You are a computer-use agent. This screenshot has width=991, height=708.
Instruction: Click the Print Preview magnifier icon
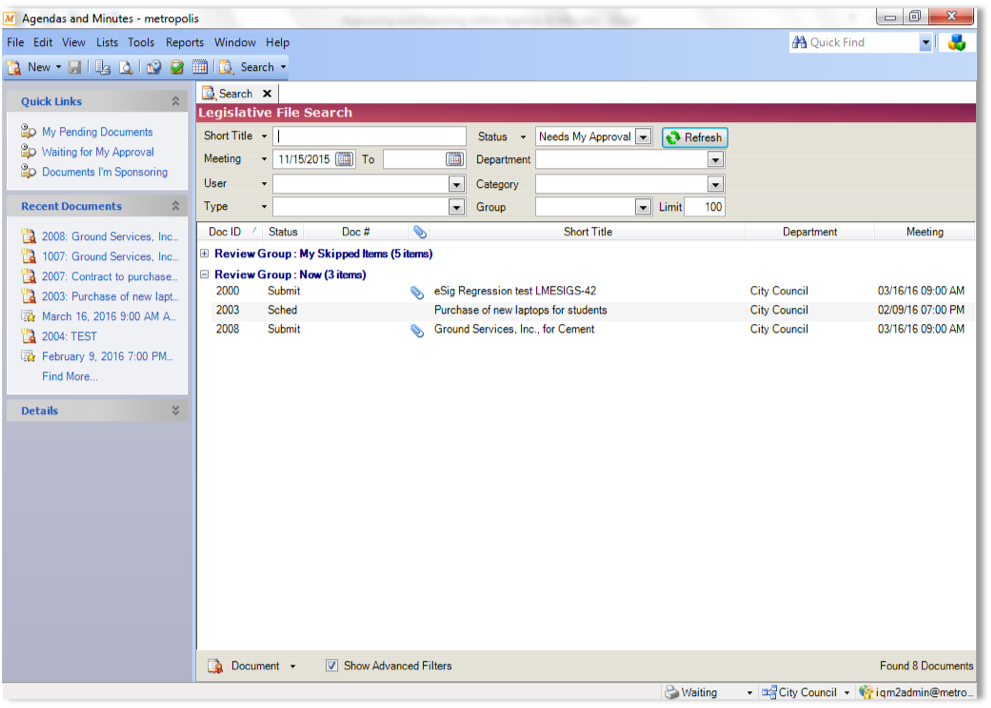click(126, 67)
